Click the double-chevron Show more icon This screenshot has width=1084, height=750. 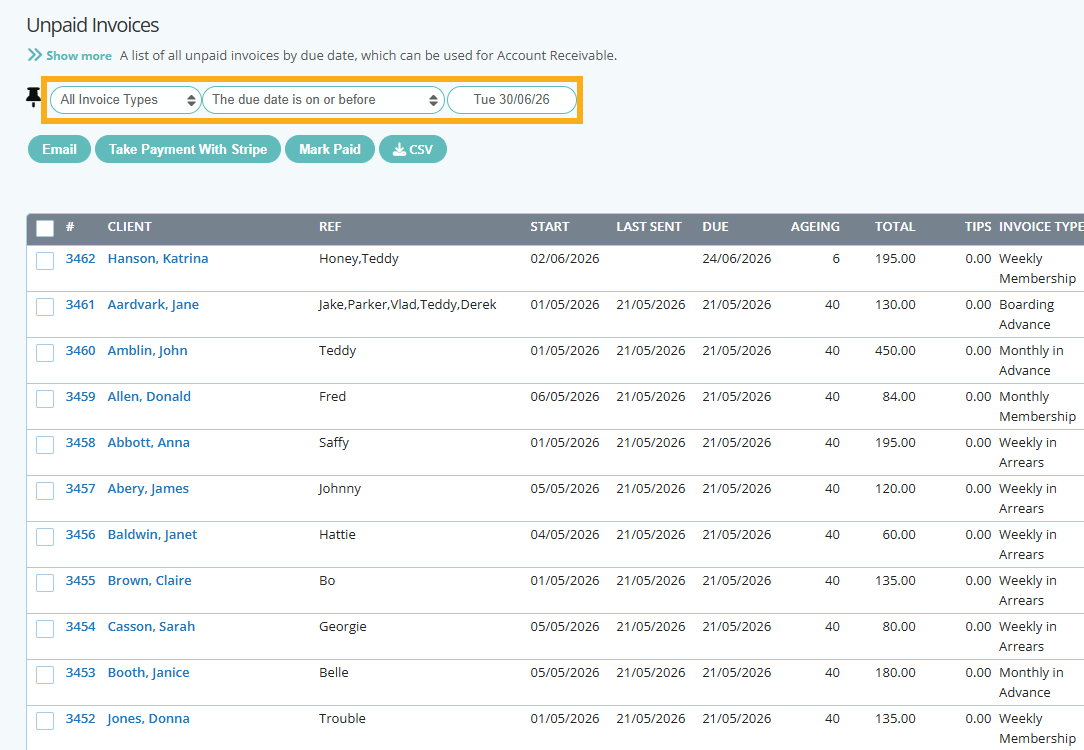[35, 55]
